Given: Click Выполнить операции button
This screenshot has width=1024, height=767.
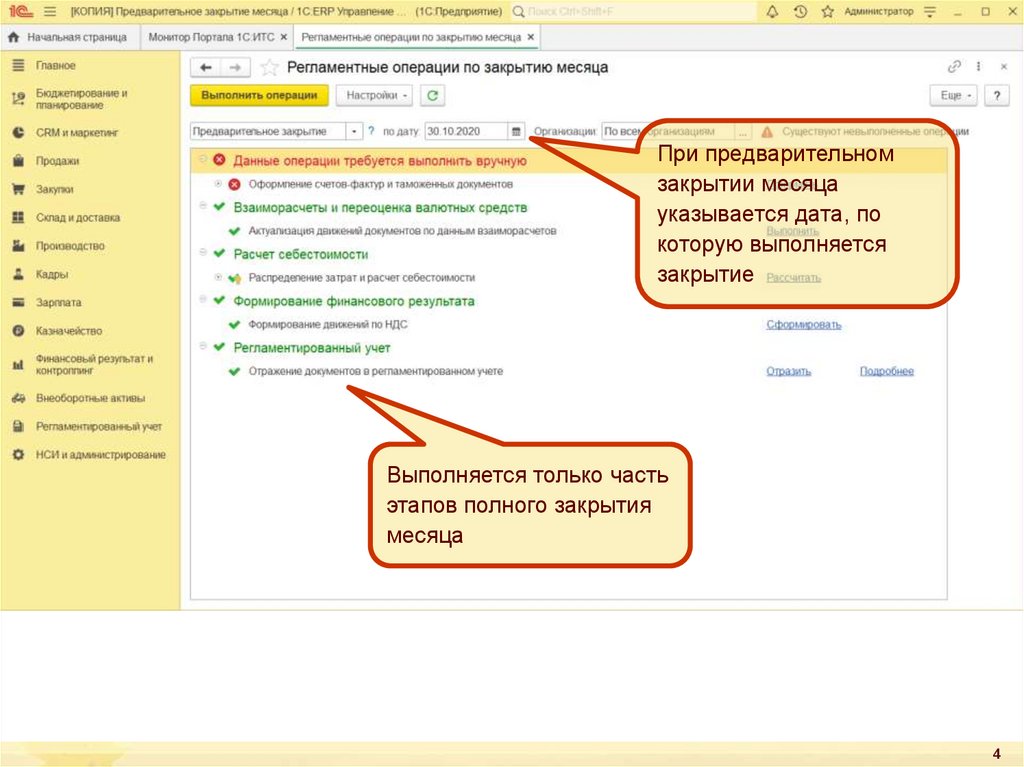Looking at the screenshot, I should coord(259,96).
